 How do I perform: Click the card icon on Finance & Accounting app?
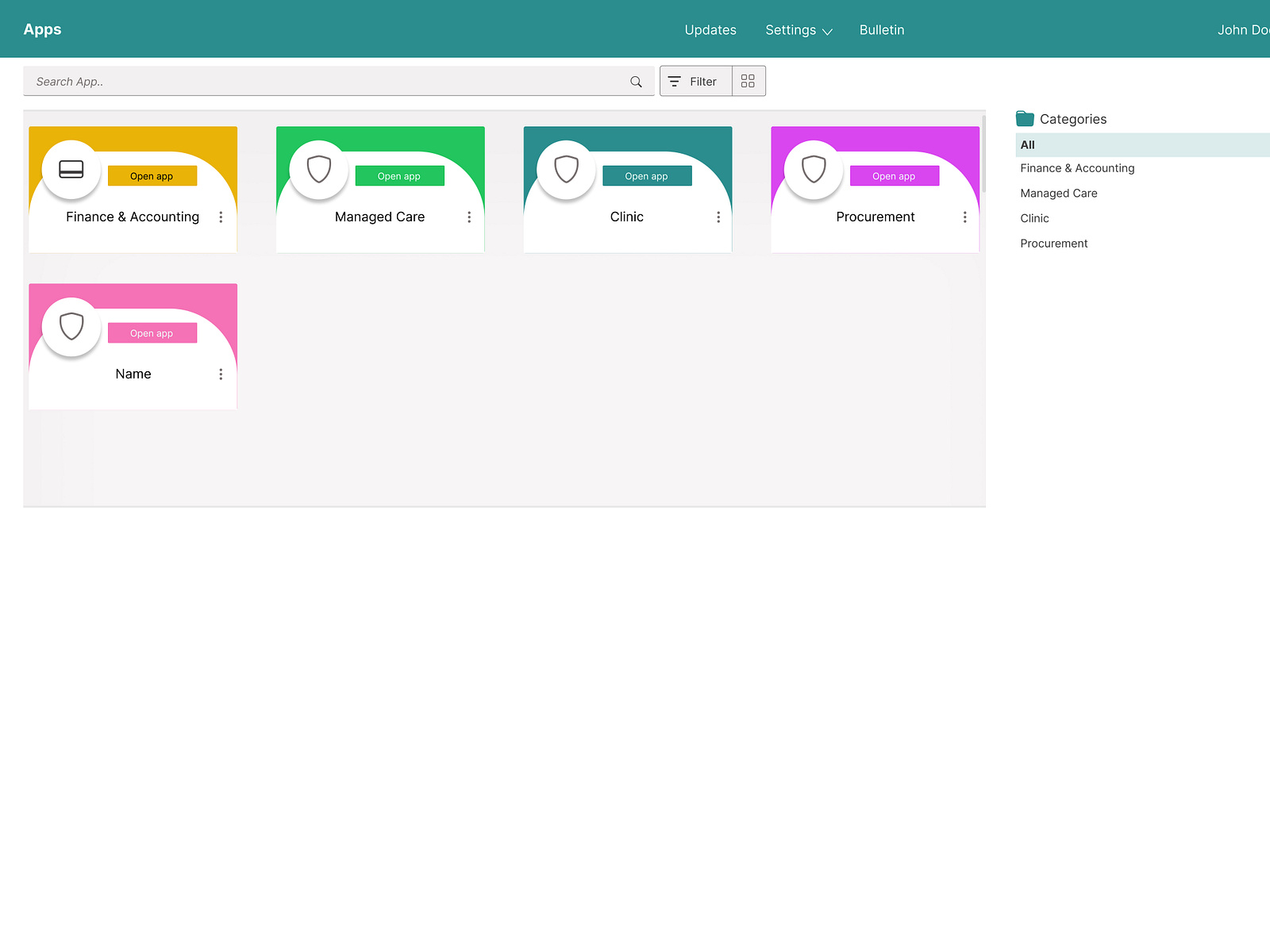70,168
